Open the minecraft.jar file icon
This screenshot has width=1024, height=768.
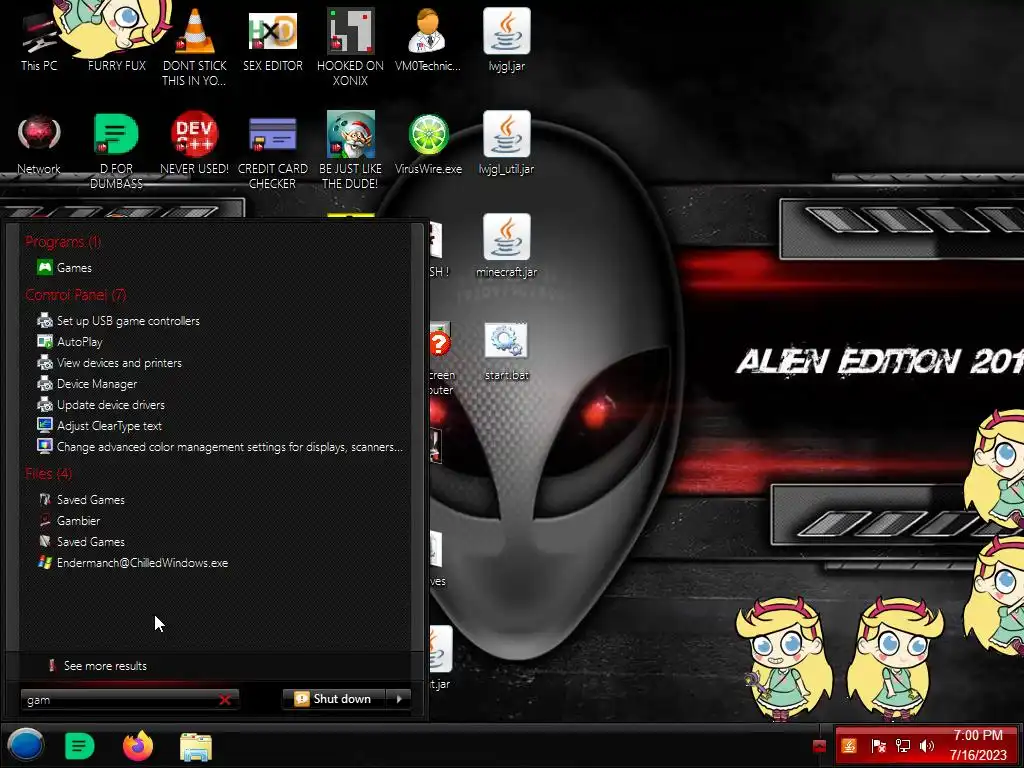[x=506, y=246]
